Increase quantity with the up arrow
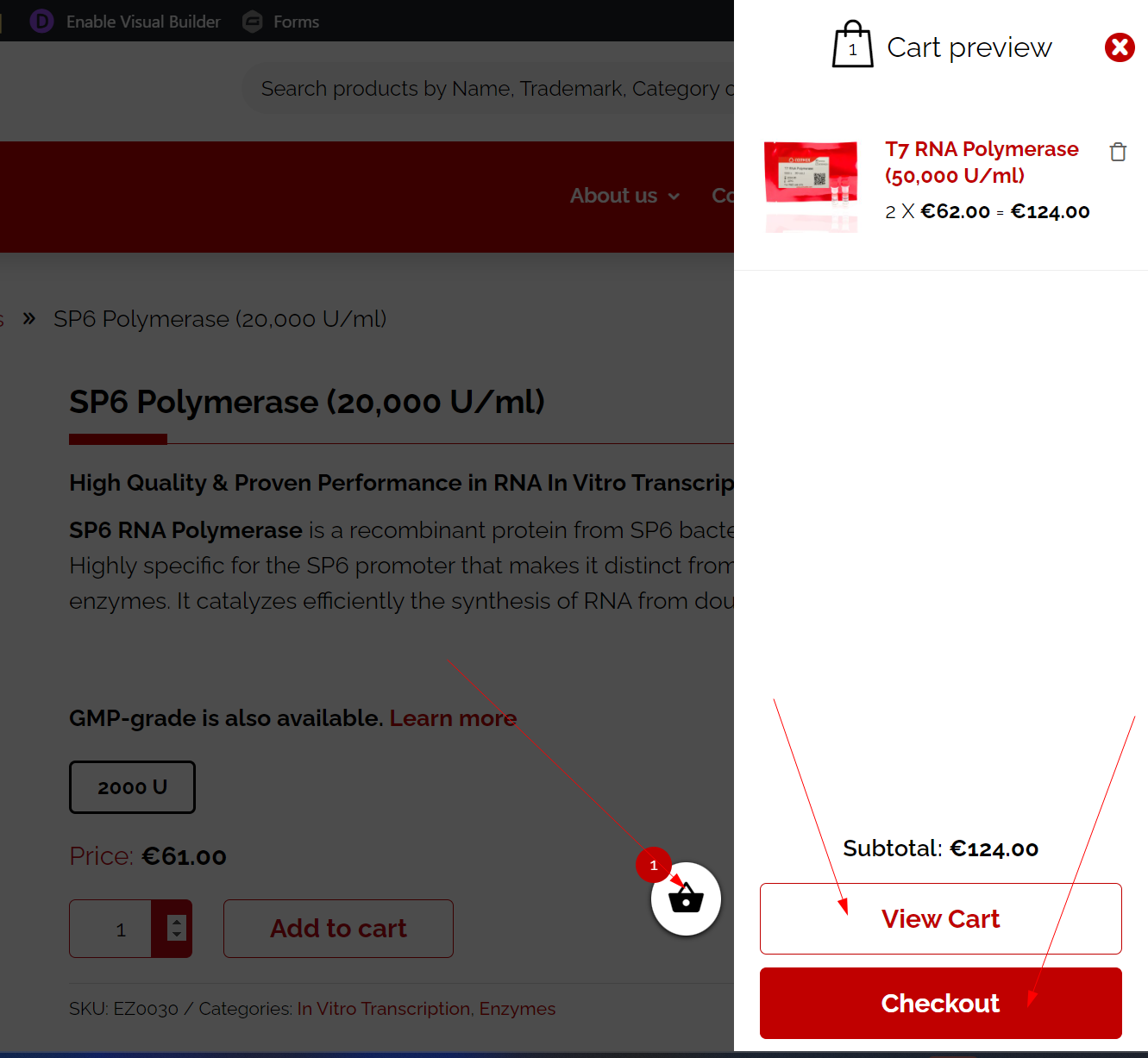 tap(177, 922)
